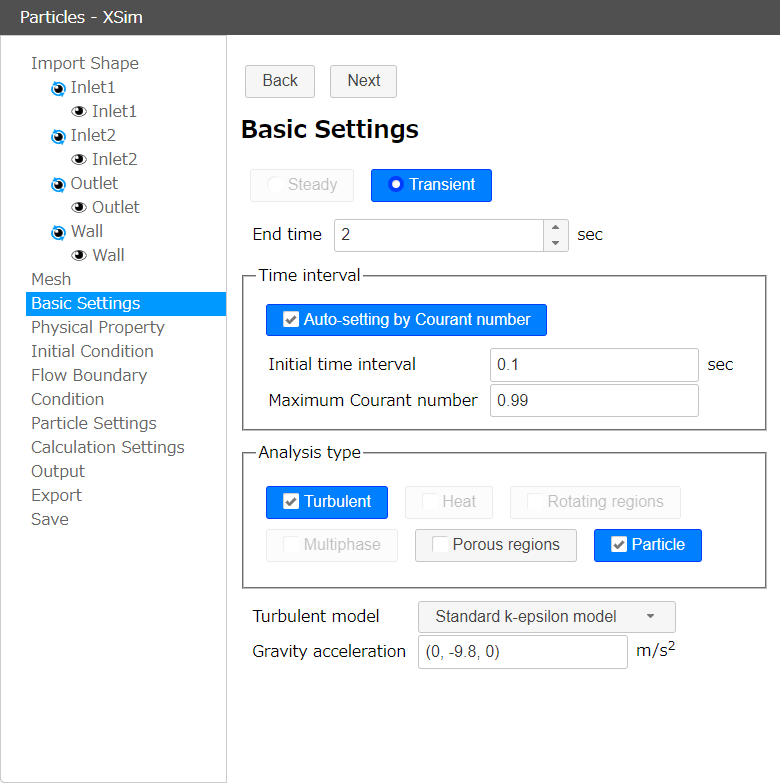Screen dimensions: 780x783
Task: Select Wall child tree item label
Action: click(x=108, y=255)
